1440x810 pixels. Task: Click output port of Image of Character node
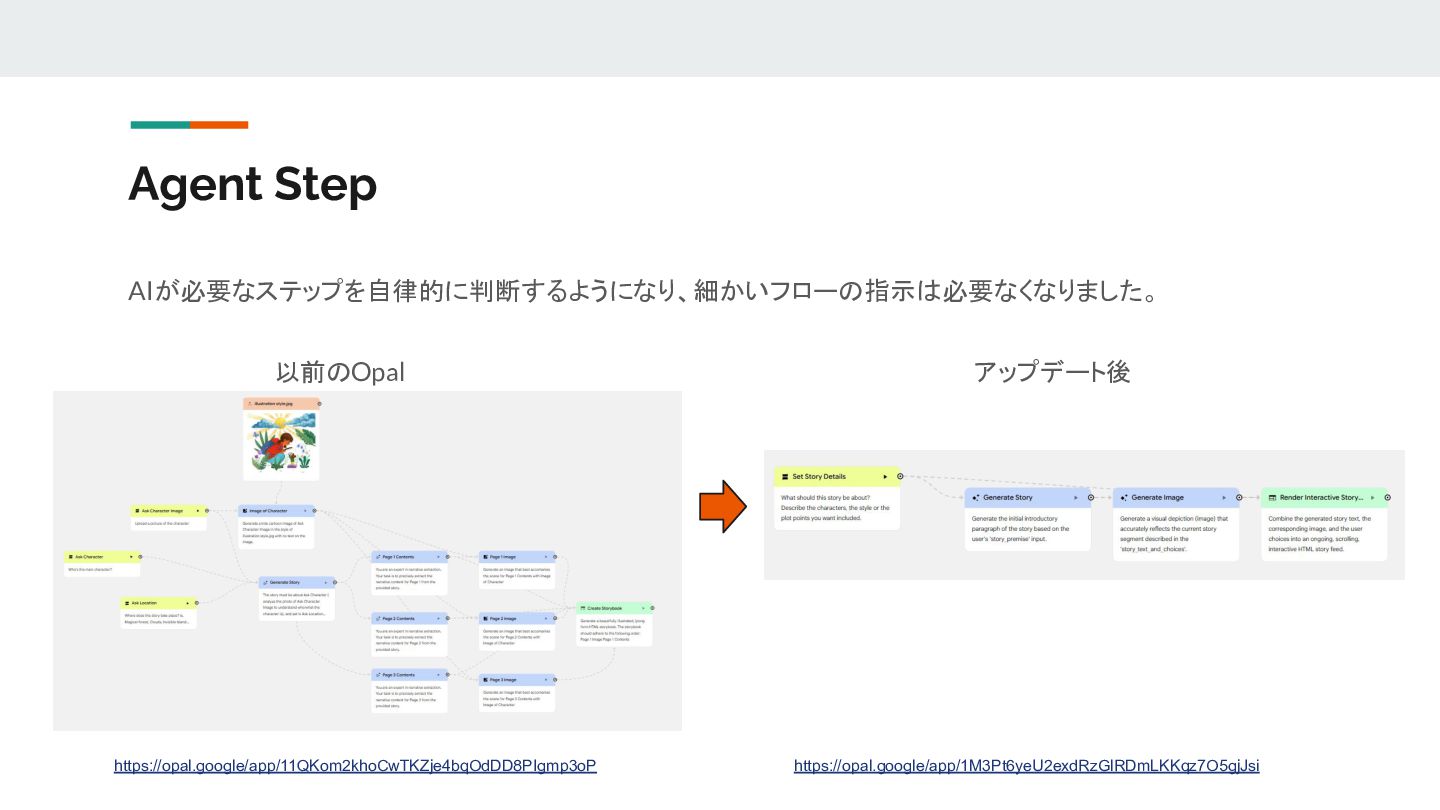(x=314, y=511)
